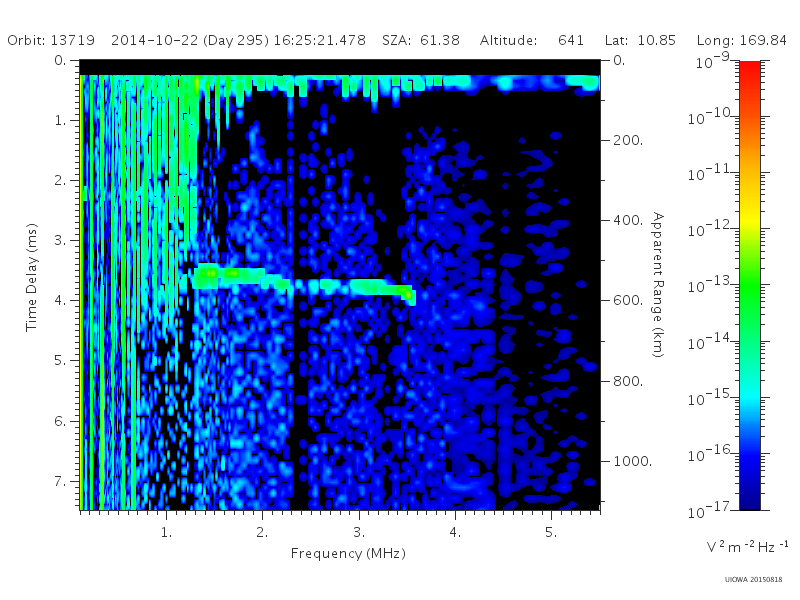Click the 'Orbit: 13719' header text

pyautogui.click(x=51, y=40)
